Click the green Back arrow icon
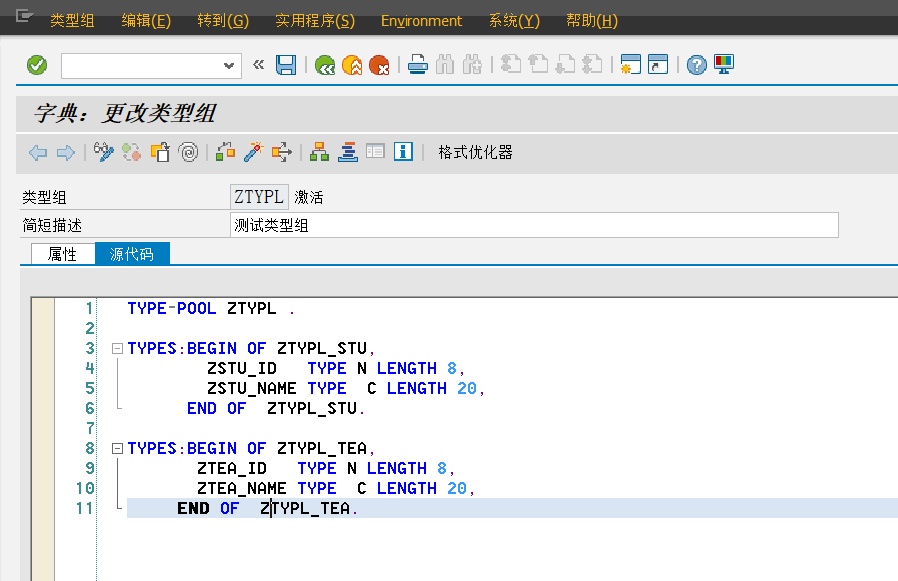Screen dimensions: 898x581 tap(322, 64)
